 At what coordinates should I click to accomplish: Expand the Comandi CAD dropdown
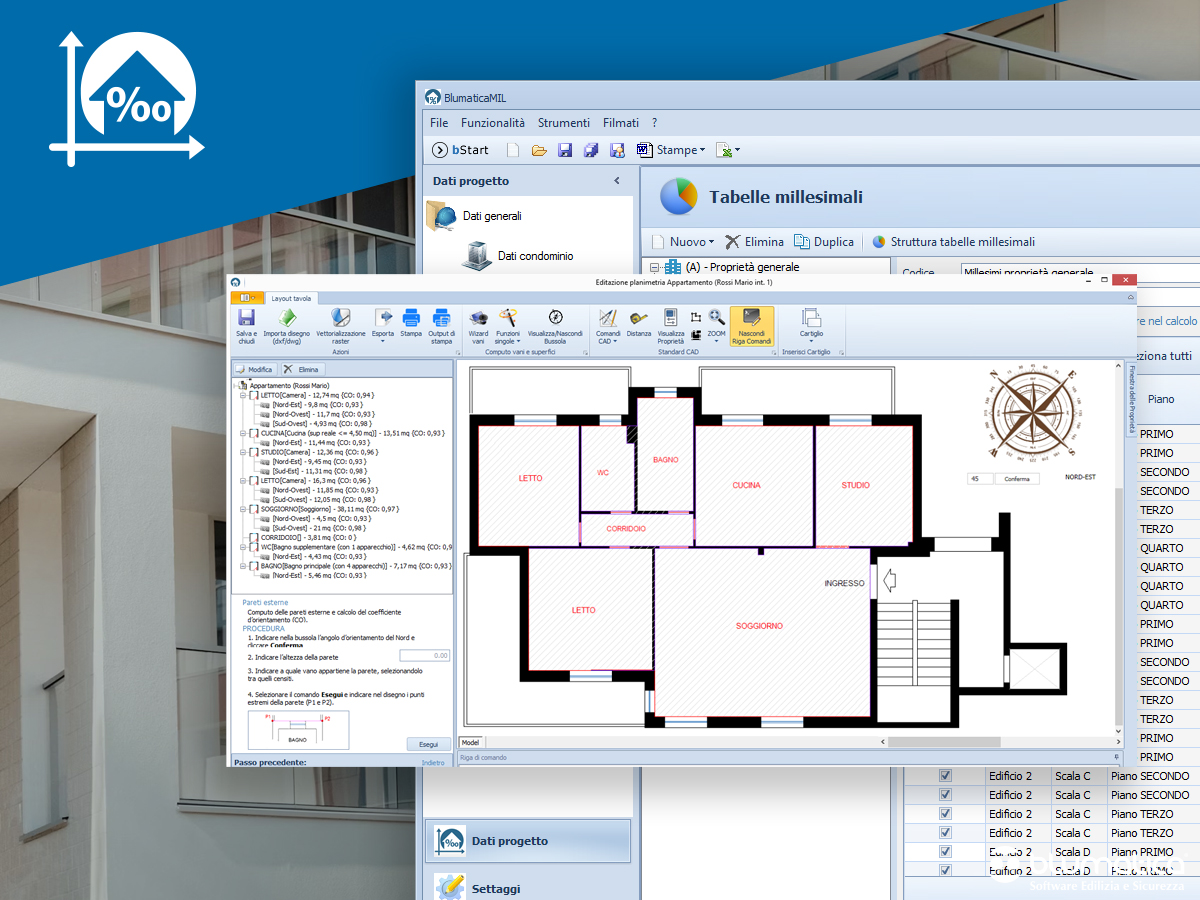pos(608,325)
